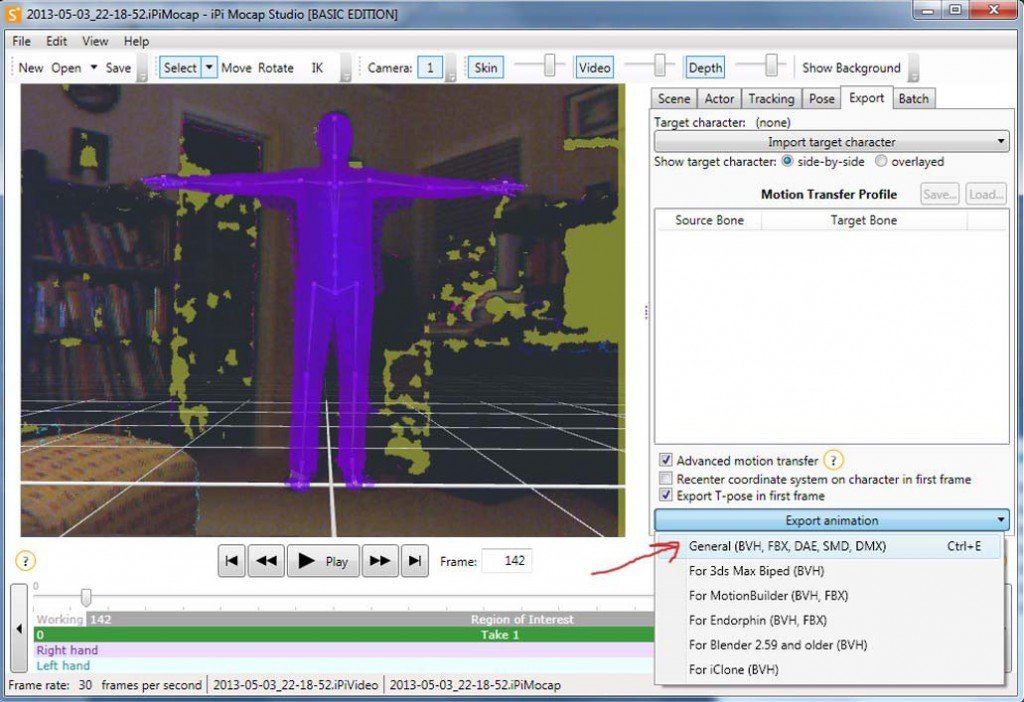The image size is (1024, 702).
Task: Switch to the Batch tab
Action: click(914, 99)
